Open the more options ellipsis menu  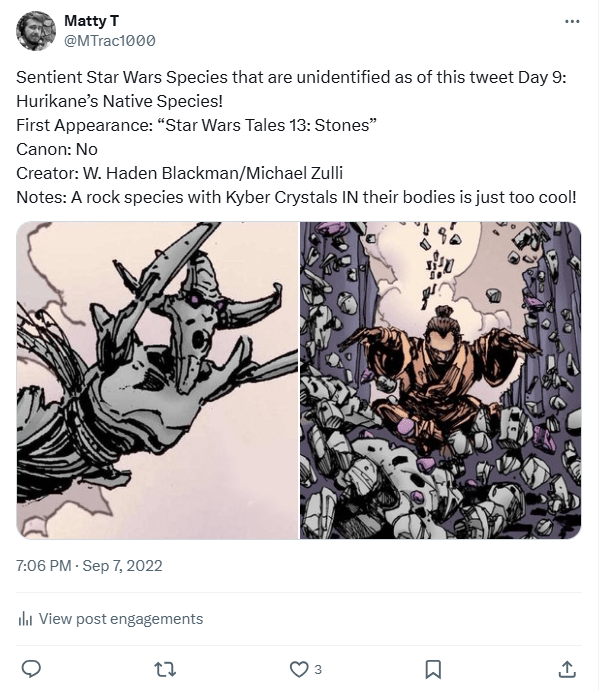[571, 21]
